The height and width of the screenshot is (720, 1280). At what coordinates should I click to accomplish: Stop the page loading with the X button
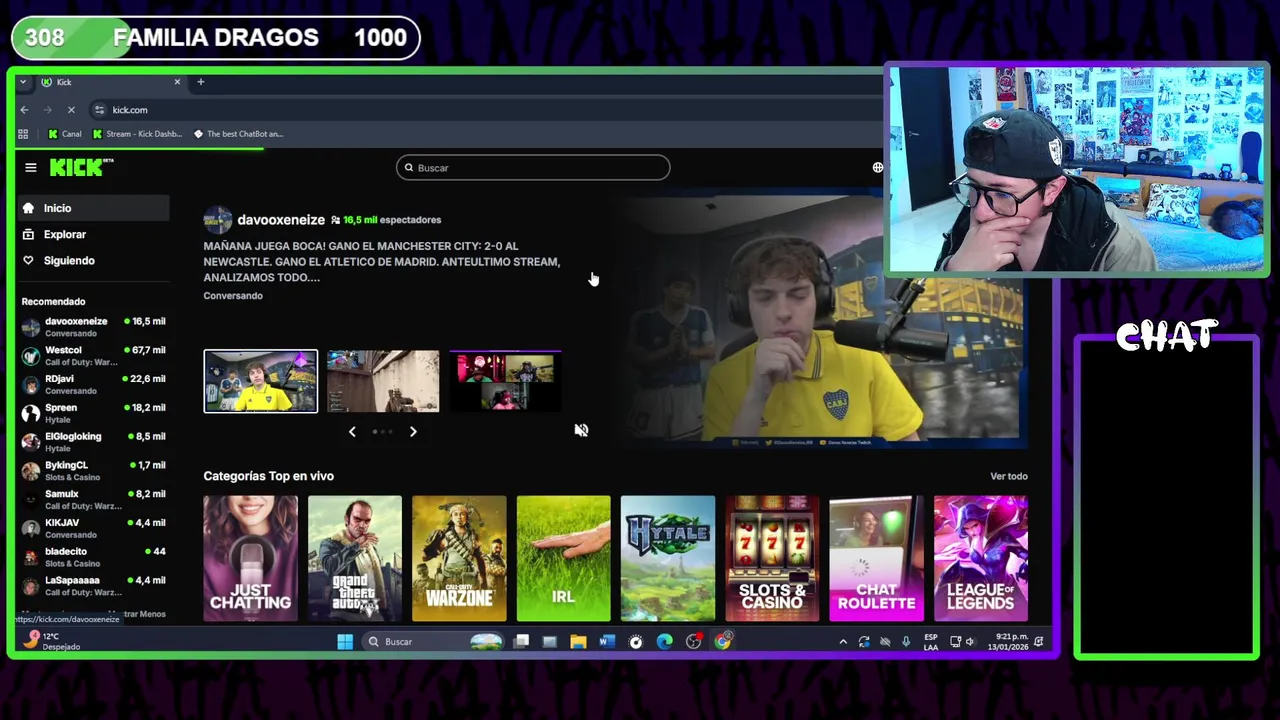coord(71,110)
